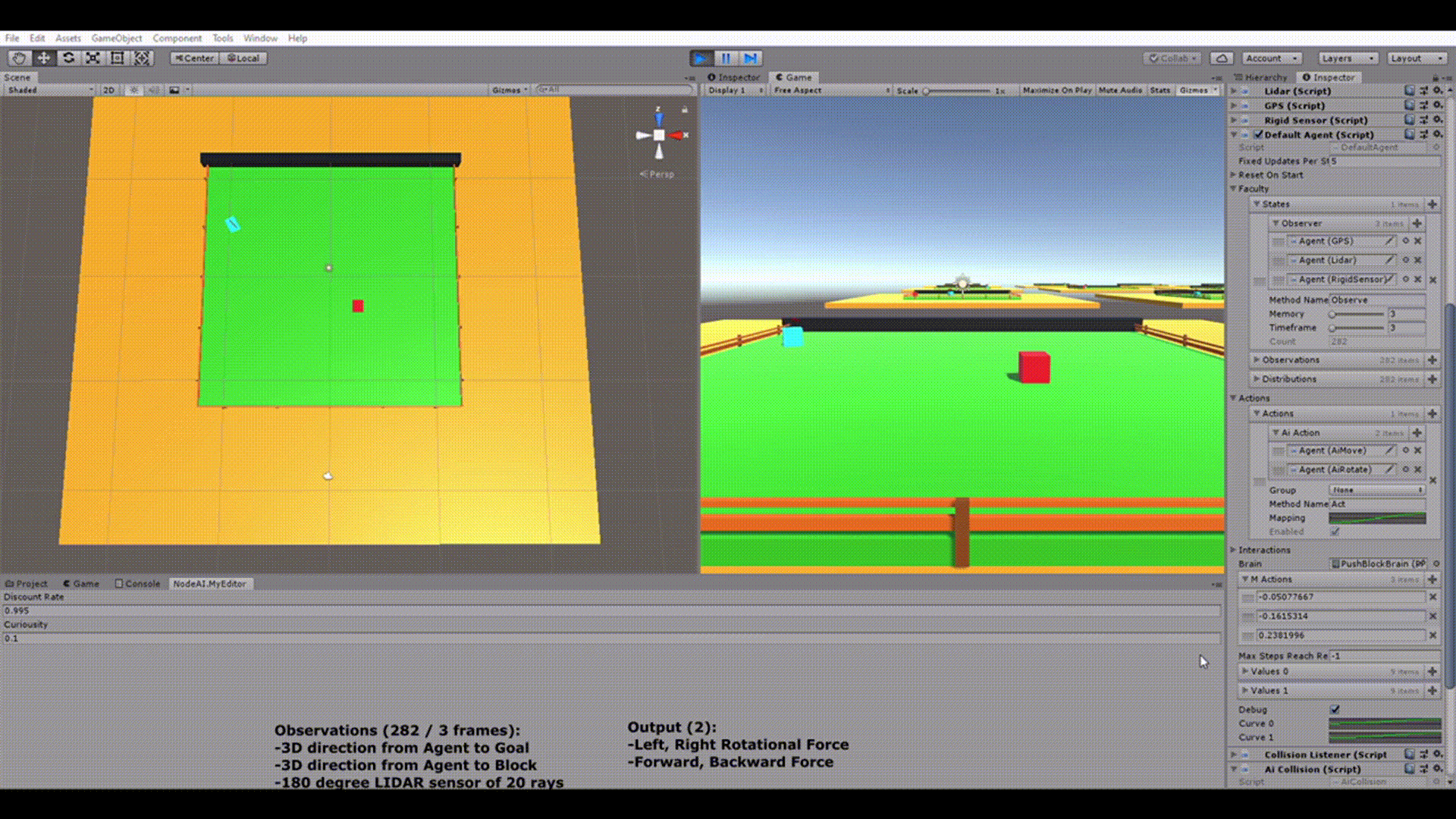The image size is (1456, 819).
Task: Open the Layout dropdown
Action: coord(1417,58)
